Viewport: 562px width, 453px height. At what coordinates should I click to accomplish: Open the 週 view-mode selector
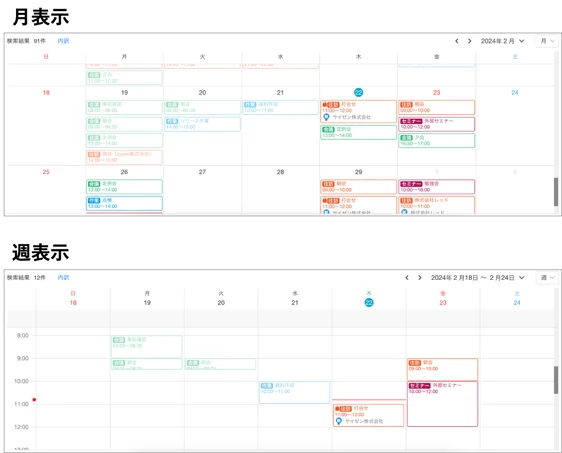coord(547,278)
